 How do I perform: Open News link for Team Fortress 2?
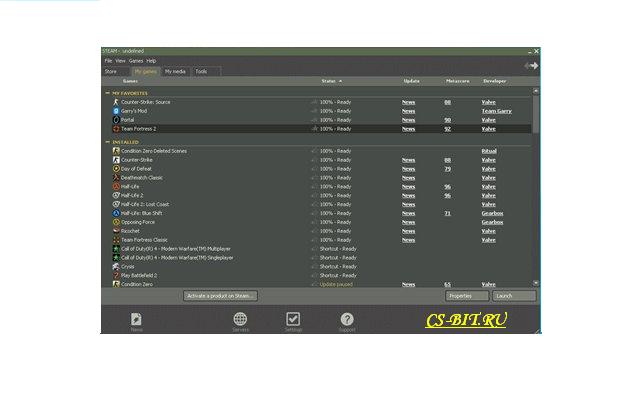[x=408, y=129]
